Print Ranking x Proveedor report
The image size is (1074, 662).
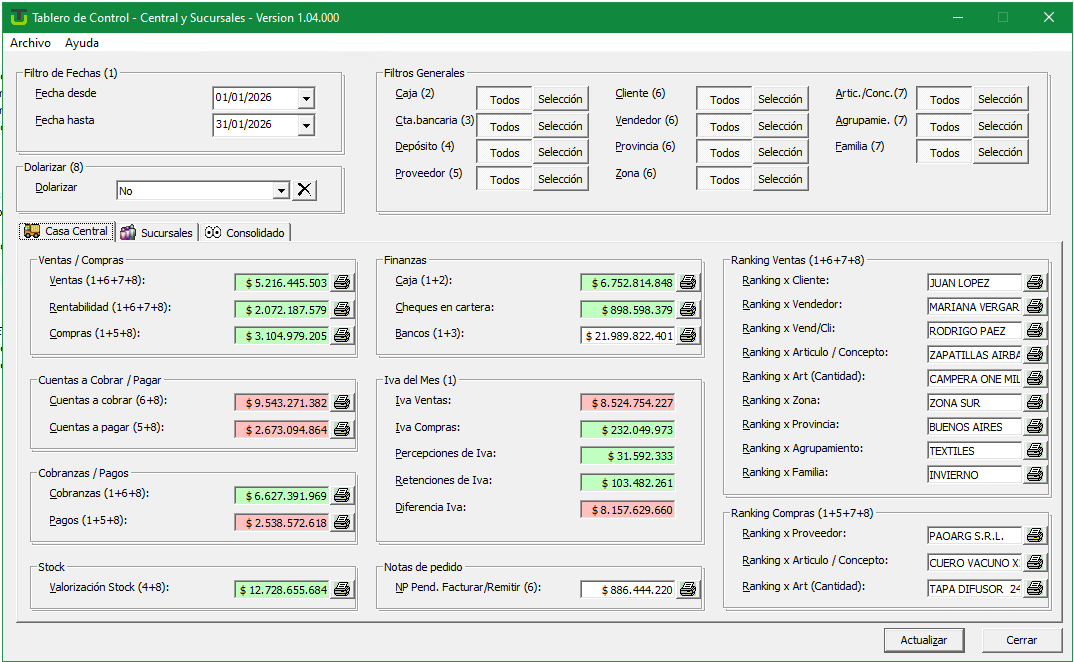(x=1035, y=536)
